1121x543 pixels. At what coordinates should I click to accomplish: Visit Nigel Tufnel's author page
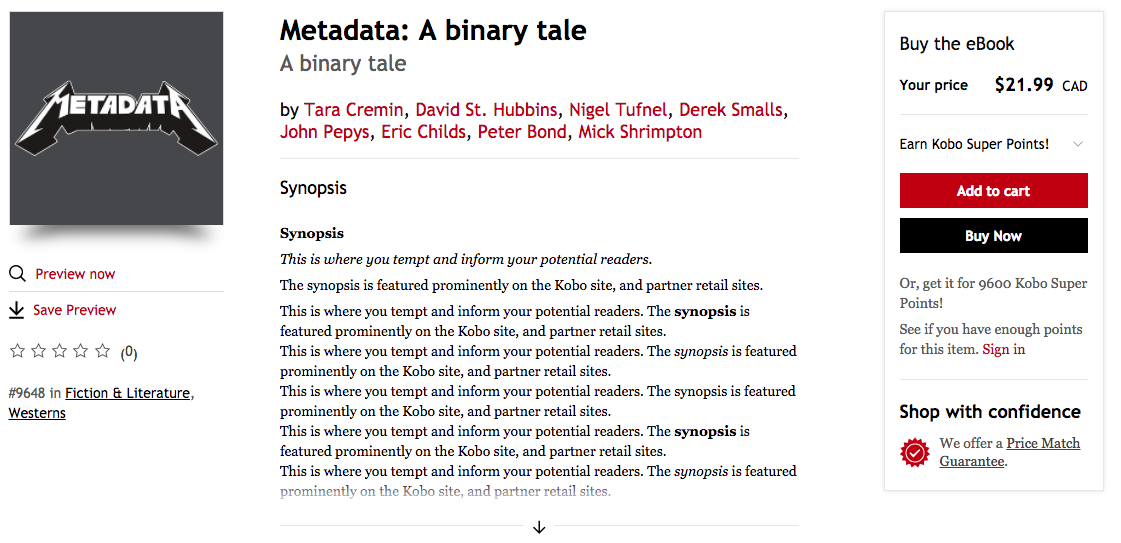pos(619,110)
